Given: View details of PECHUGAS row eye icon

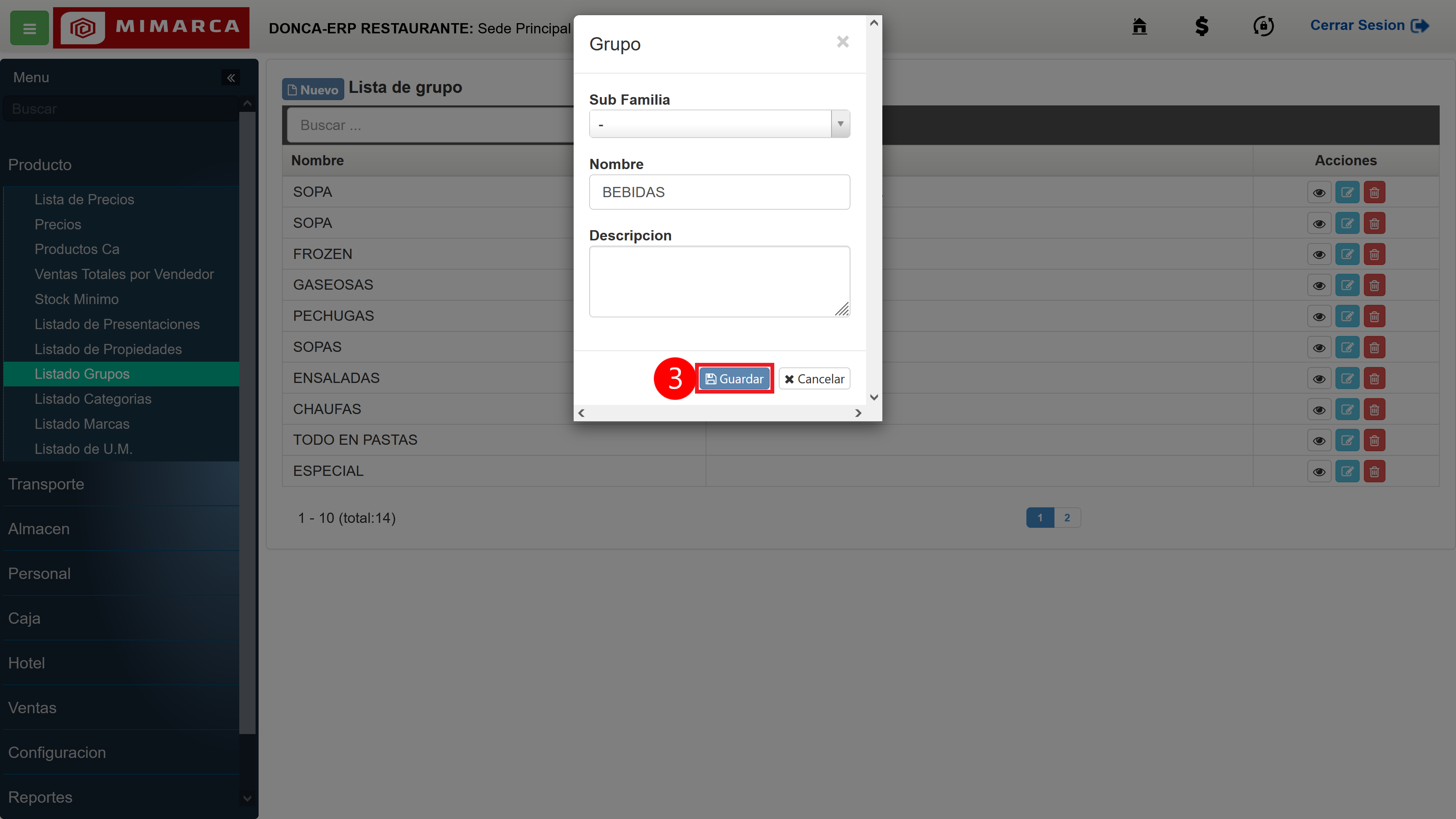Looking at the screenshot, I should pos(1319,317).
